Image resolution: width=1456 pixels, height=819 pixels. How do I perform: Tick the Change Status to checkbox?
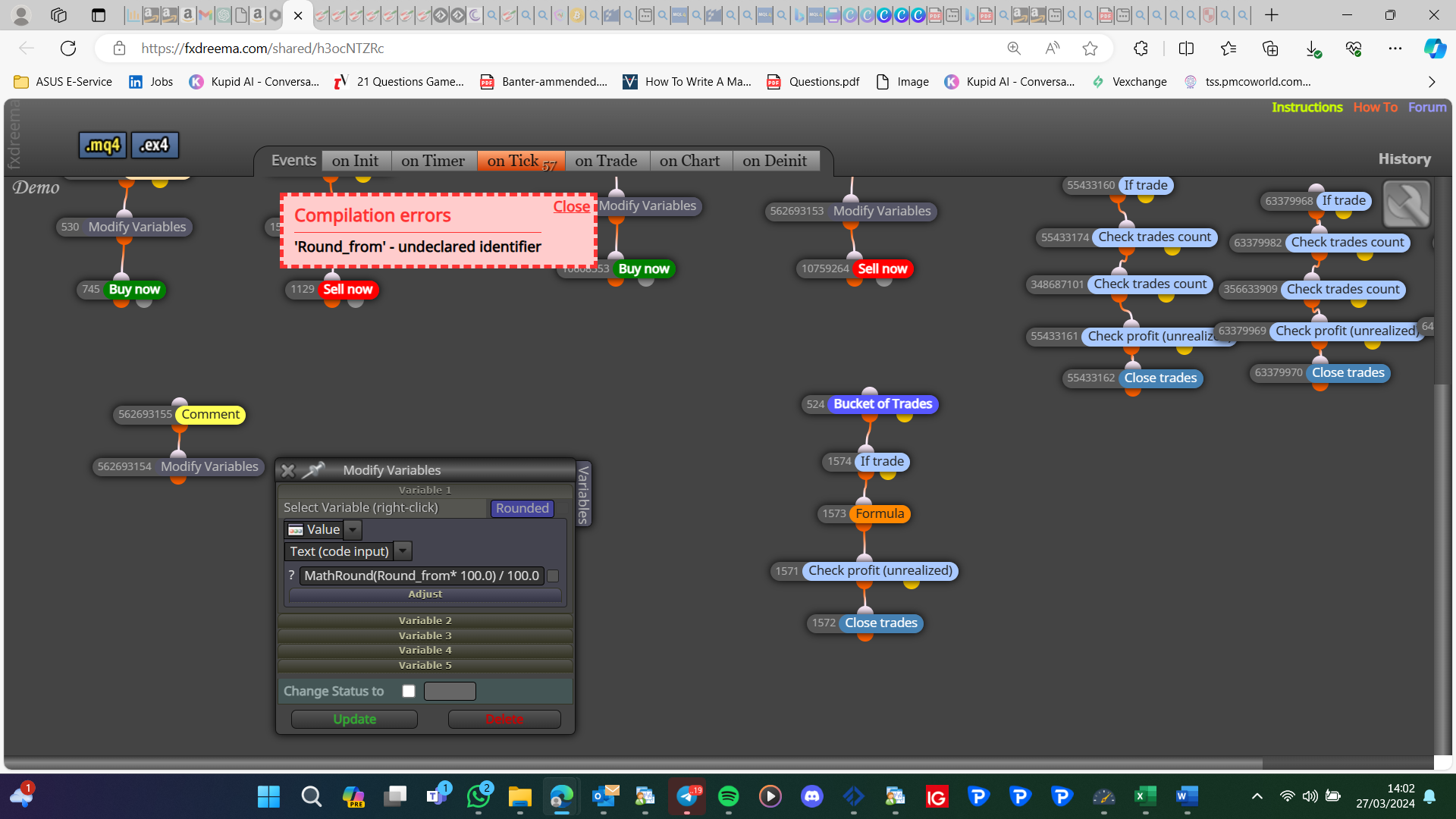[x=409, y=691]
